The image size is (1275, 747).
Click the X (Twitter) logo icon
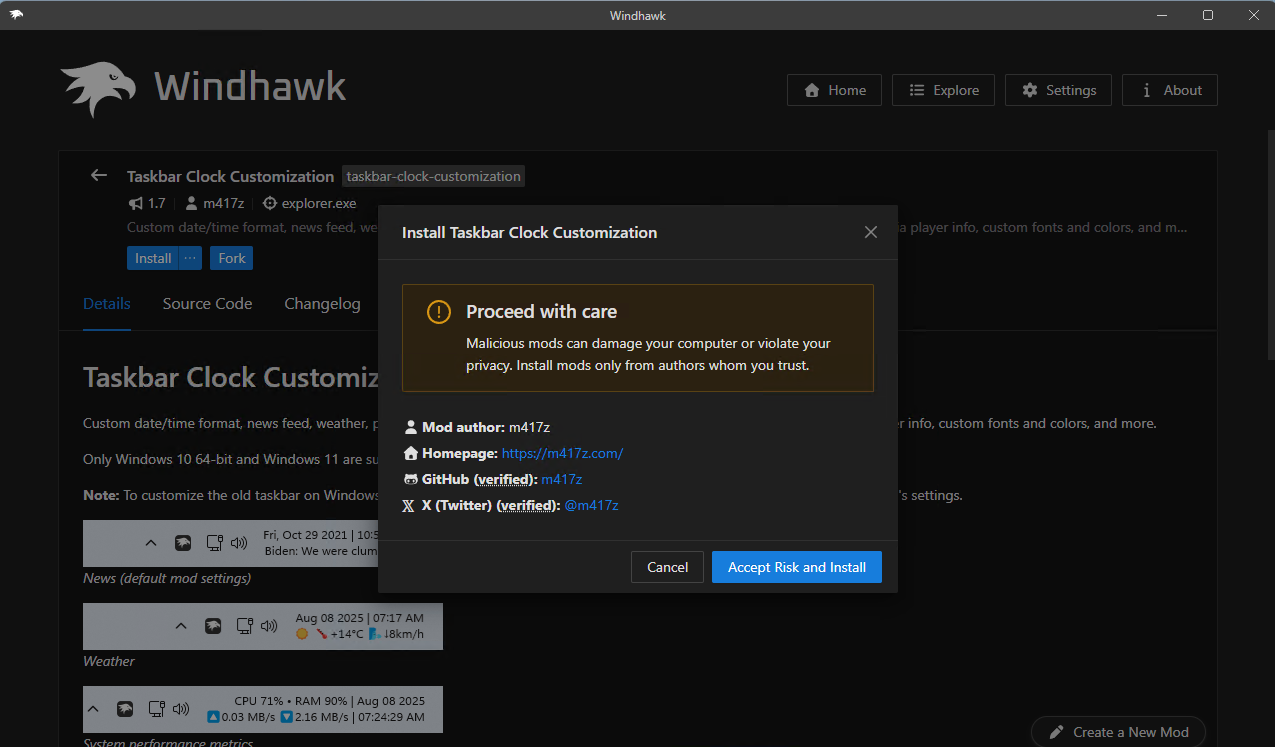coord(408,506)
